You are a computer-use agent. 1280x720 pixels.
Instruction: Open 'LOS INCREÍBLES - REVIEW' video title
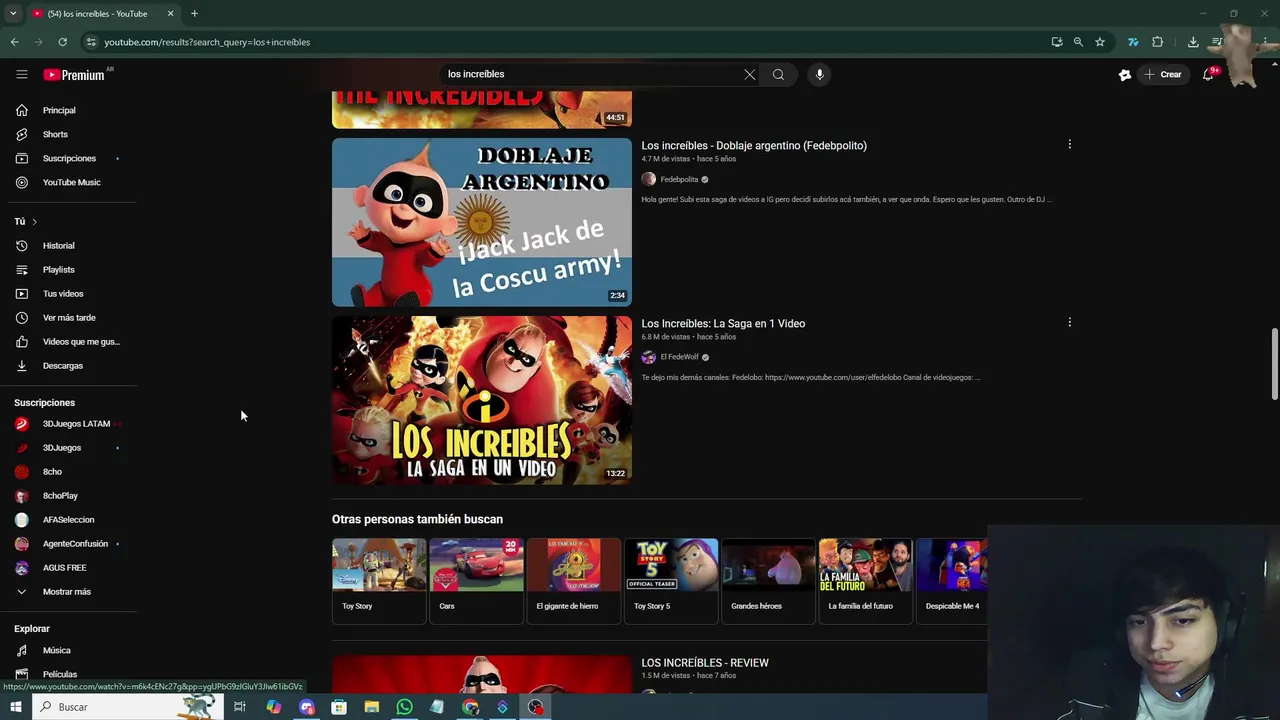705,663
